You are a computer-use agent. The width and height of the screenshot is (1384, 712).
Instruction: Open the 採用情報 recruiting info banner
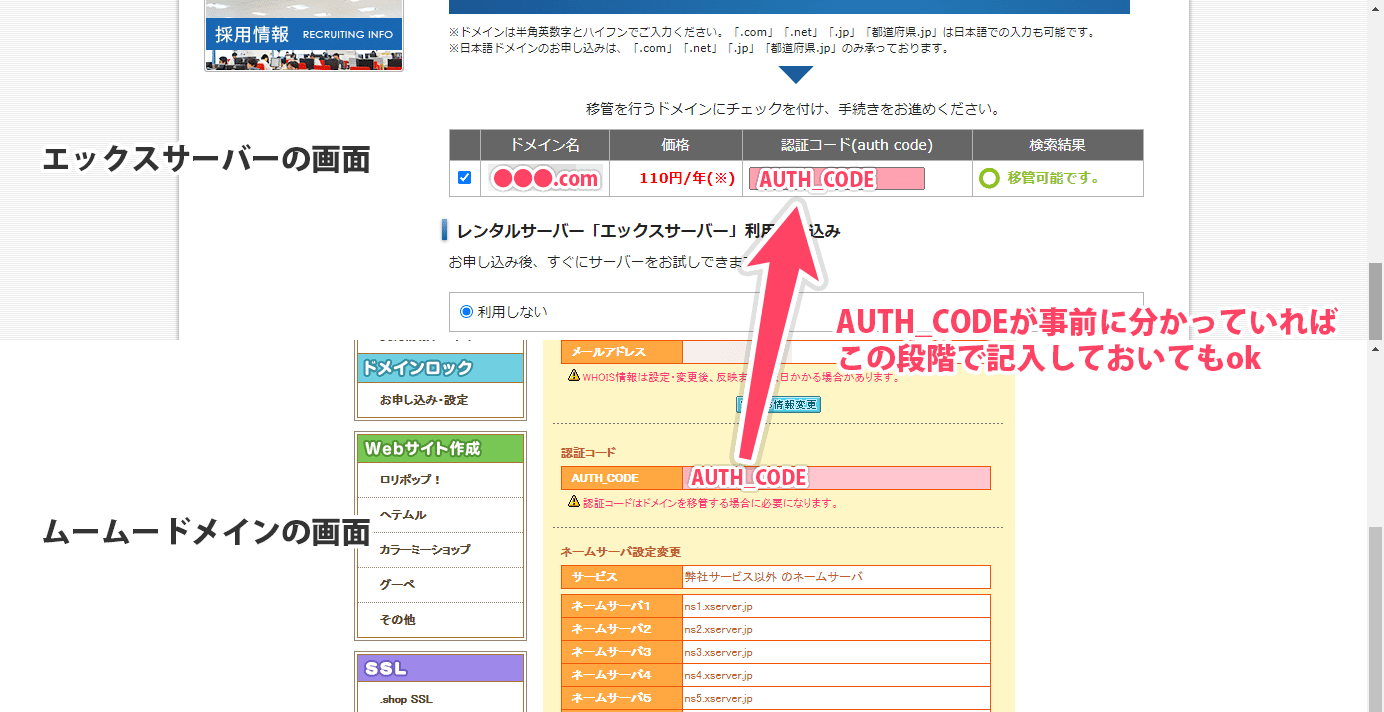[304, 35]
